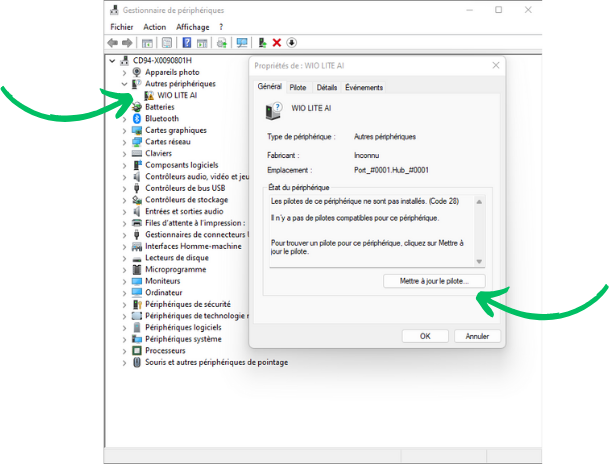
Task: Click the Bluetooth category icon
Action: tap(137, 118)
